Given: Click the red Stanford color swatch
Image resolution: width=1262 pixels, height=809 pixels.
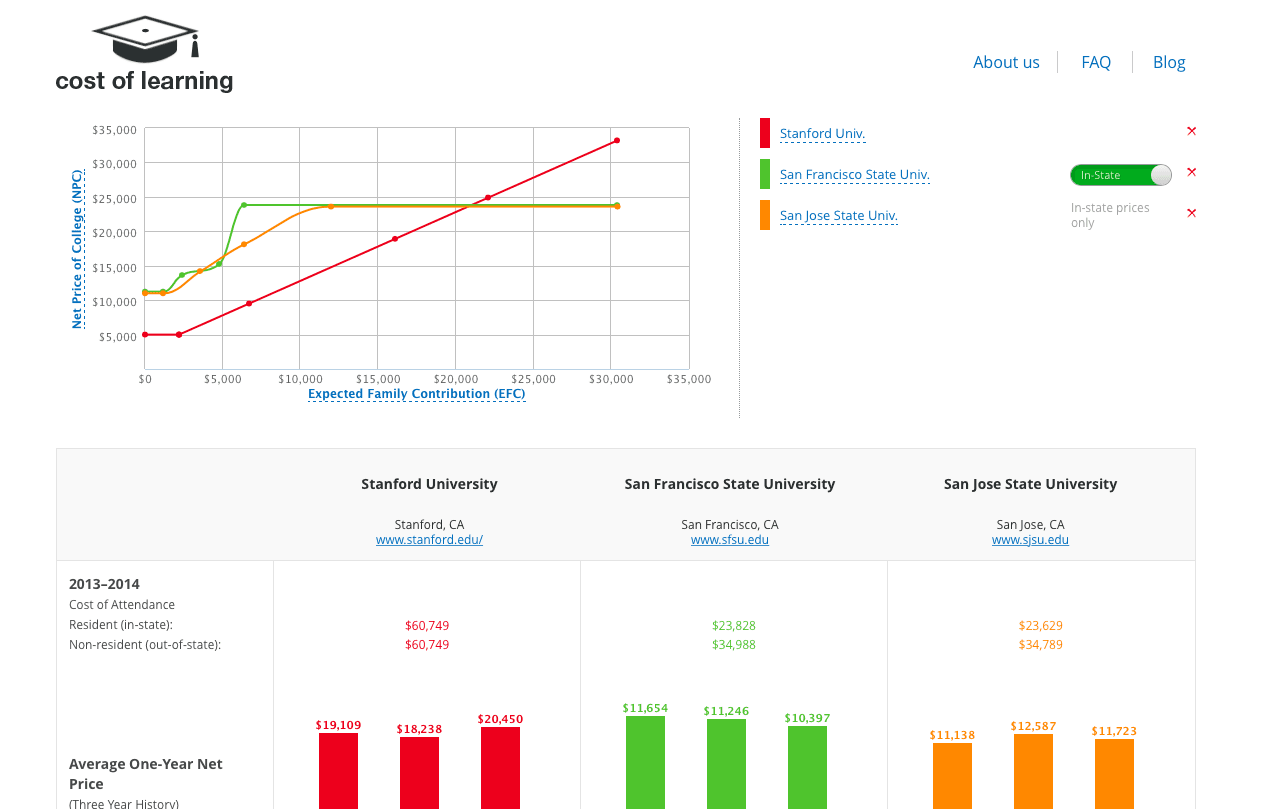Looking at the screenshot, I should [x=765, y=133].
